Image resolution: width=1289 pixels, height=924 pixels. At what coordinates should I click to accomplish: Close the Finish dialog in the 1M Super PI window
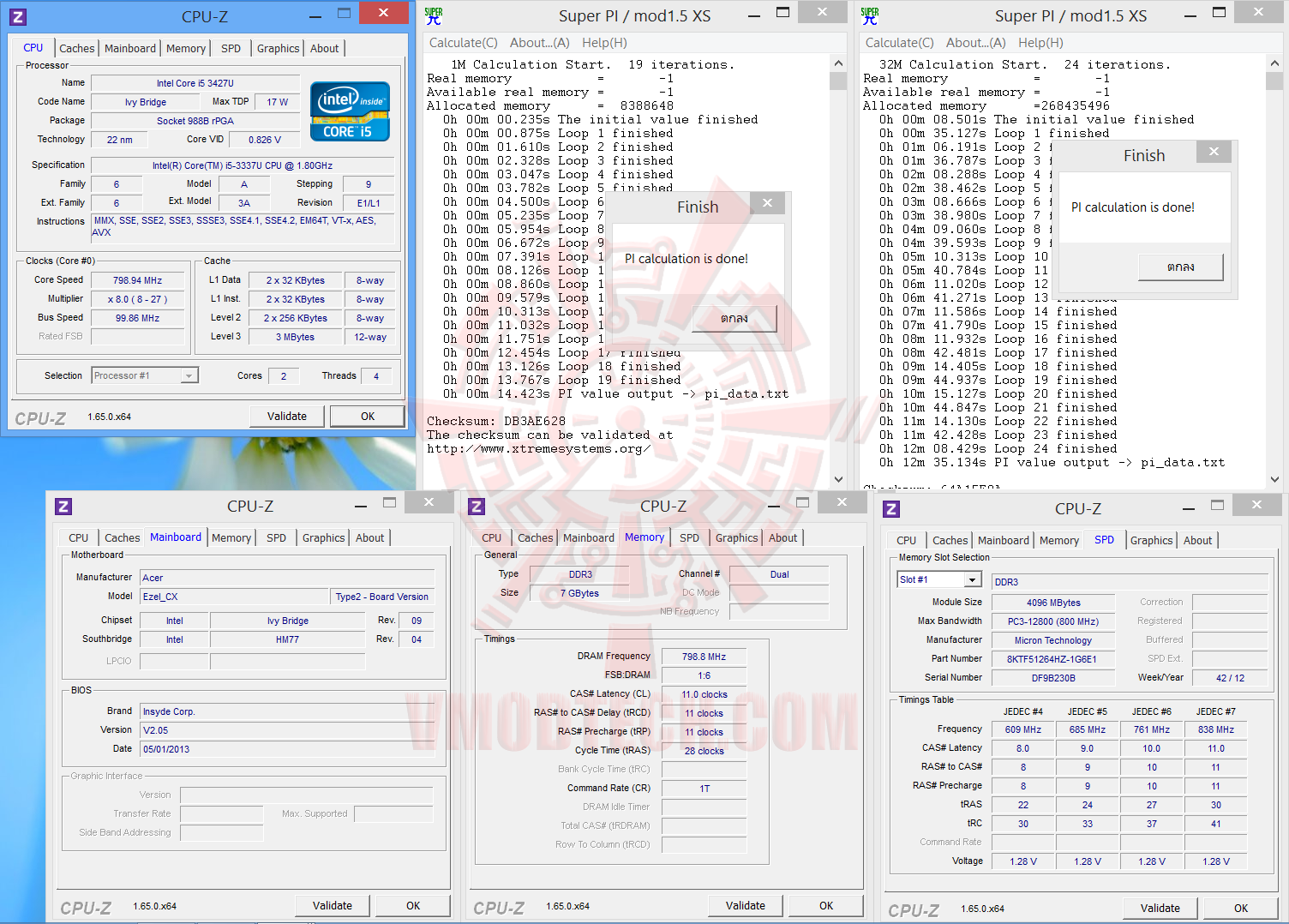[x=768, y=203]
